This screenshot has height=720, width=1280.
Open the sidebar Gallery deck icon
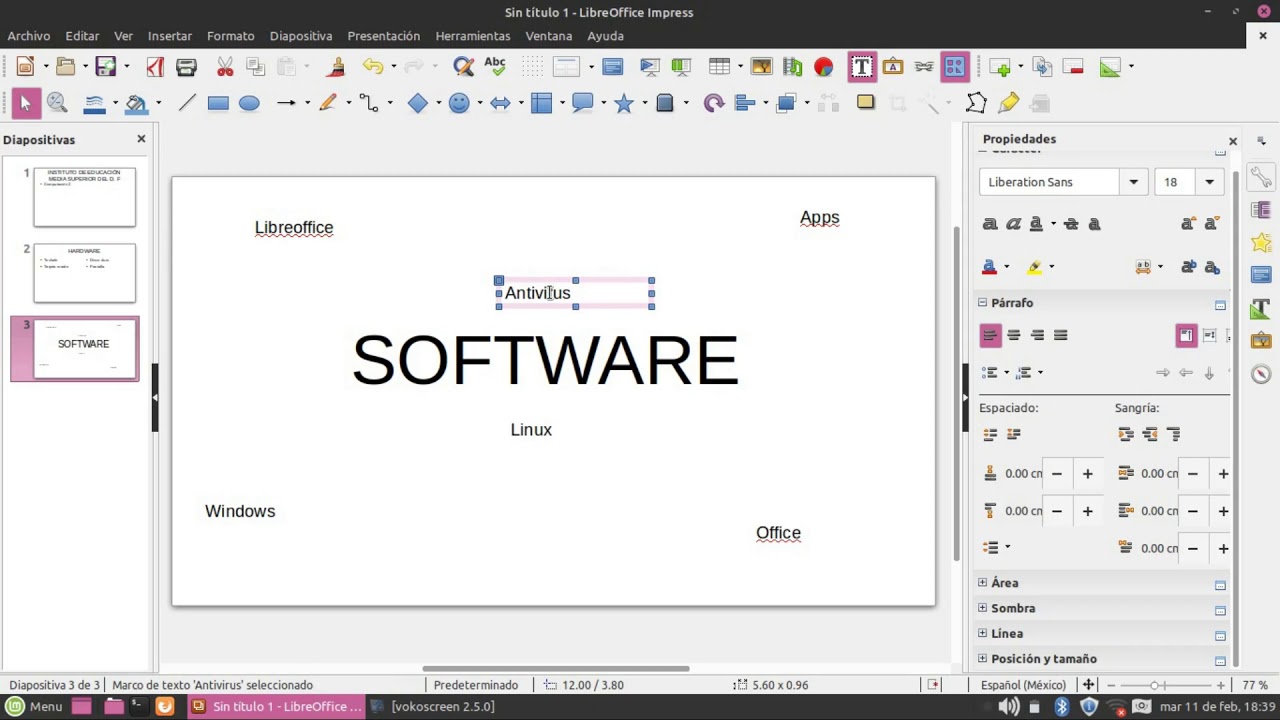1261,340
